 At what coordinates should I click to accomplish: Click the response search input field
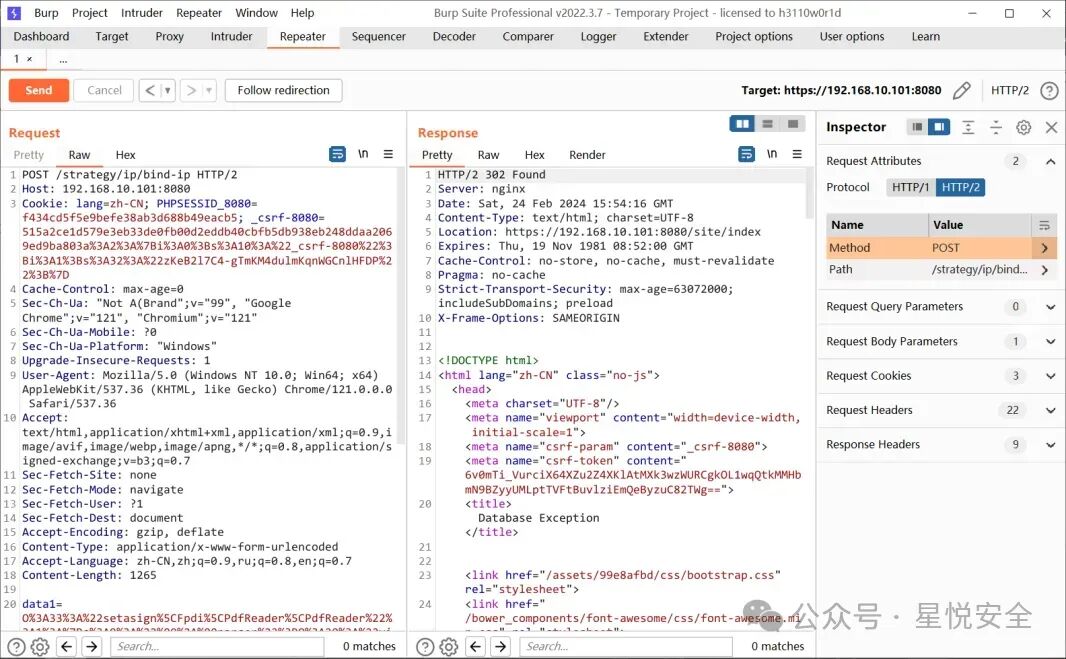tap(626, 646)
